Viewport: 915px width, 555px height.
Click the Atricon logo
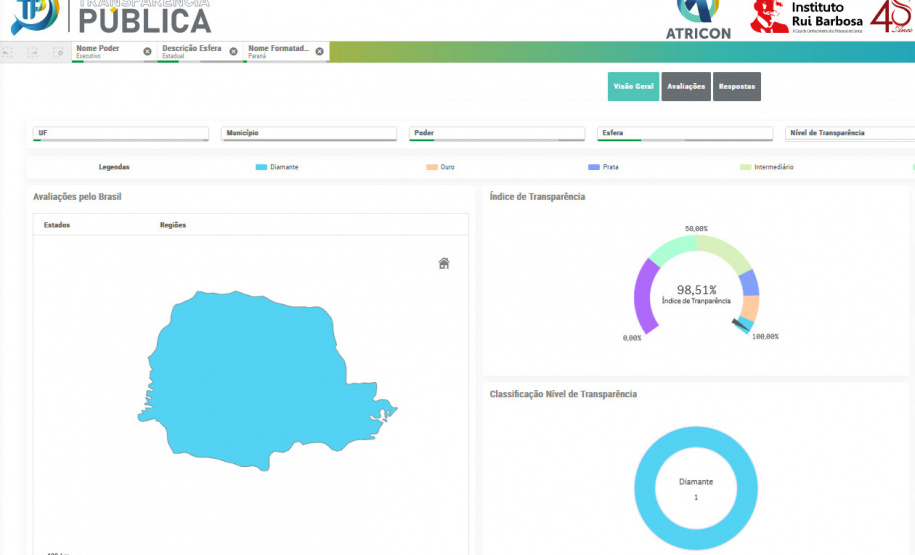(x=698, y=19)
